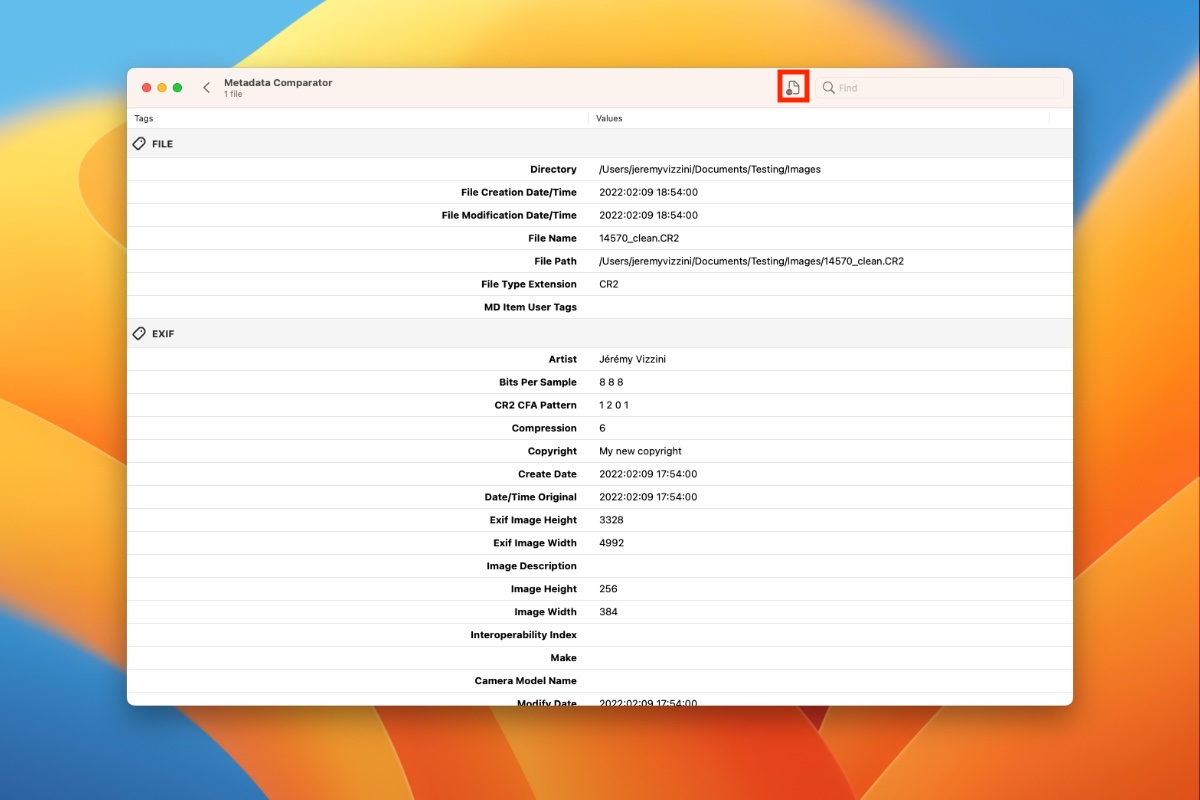1200x800 pixels.
Task: Click the Jérémy Vizzini artist value
Action: pyautogui.click(x=632, y=359)
